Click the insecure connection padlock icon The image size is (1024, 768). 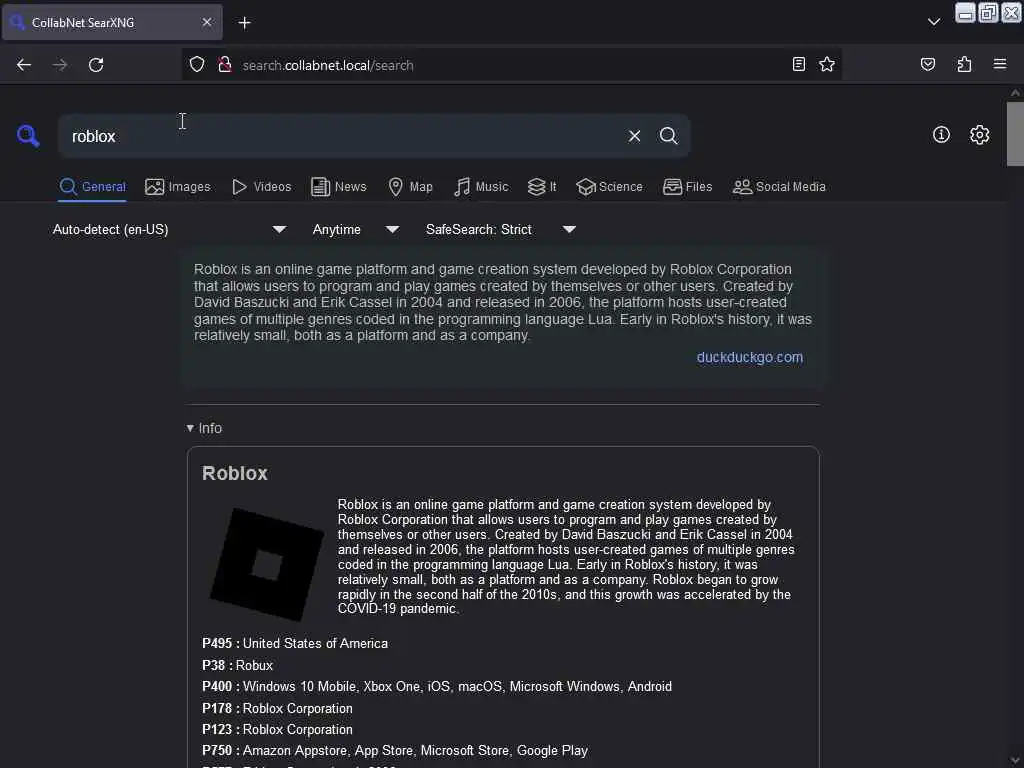(225, 65)
